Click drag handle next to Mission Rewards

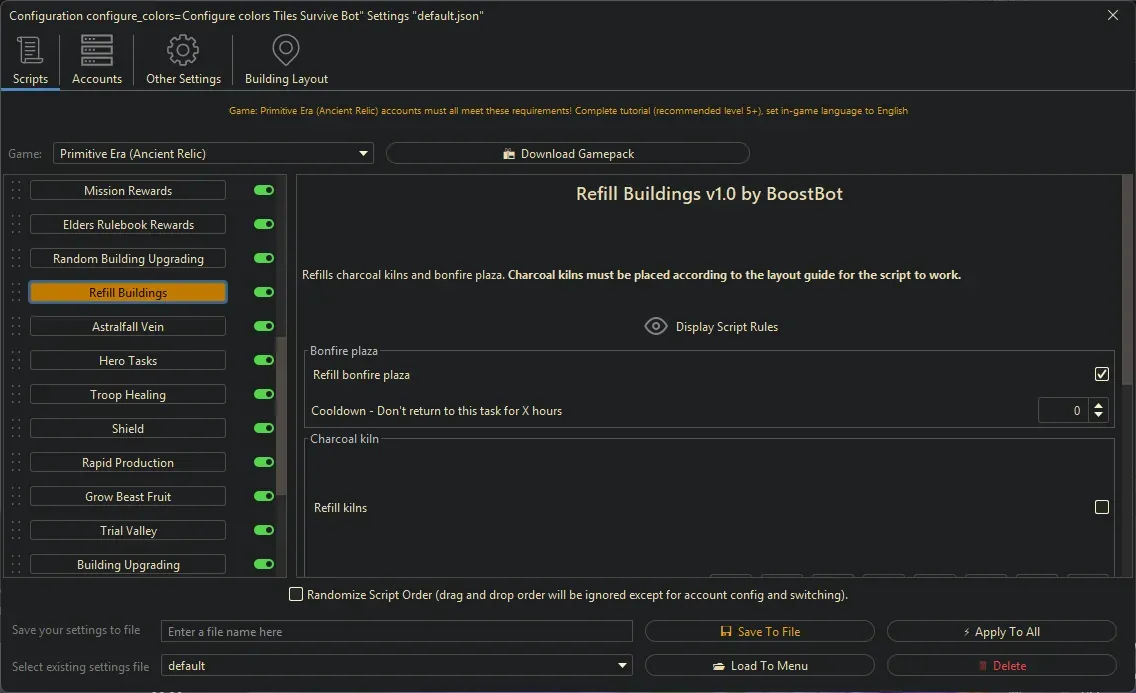click(15, 191)
